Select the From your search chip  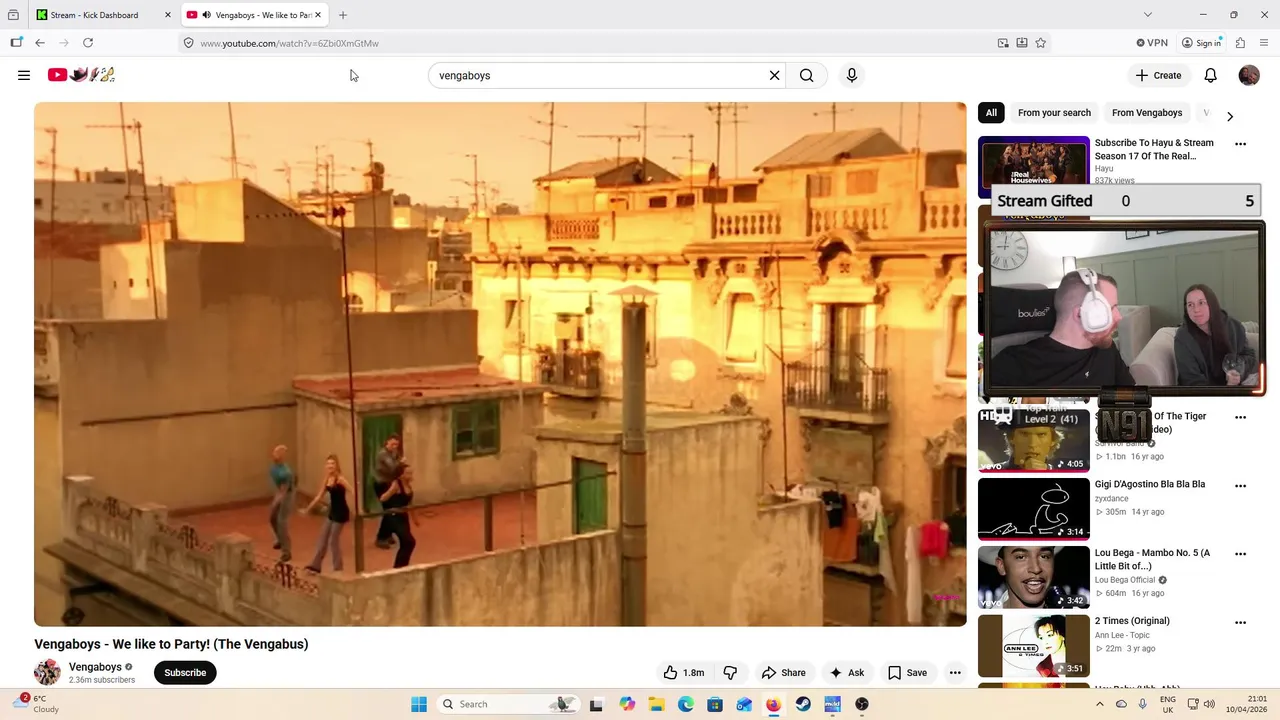pyautogui.click(x=1054, y=113)
